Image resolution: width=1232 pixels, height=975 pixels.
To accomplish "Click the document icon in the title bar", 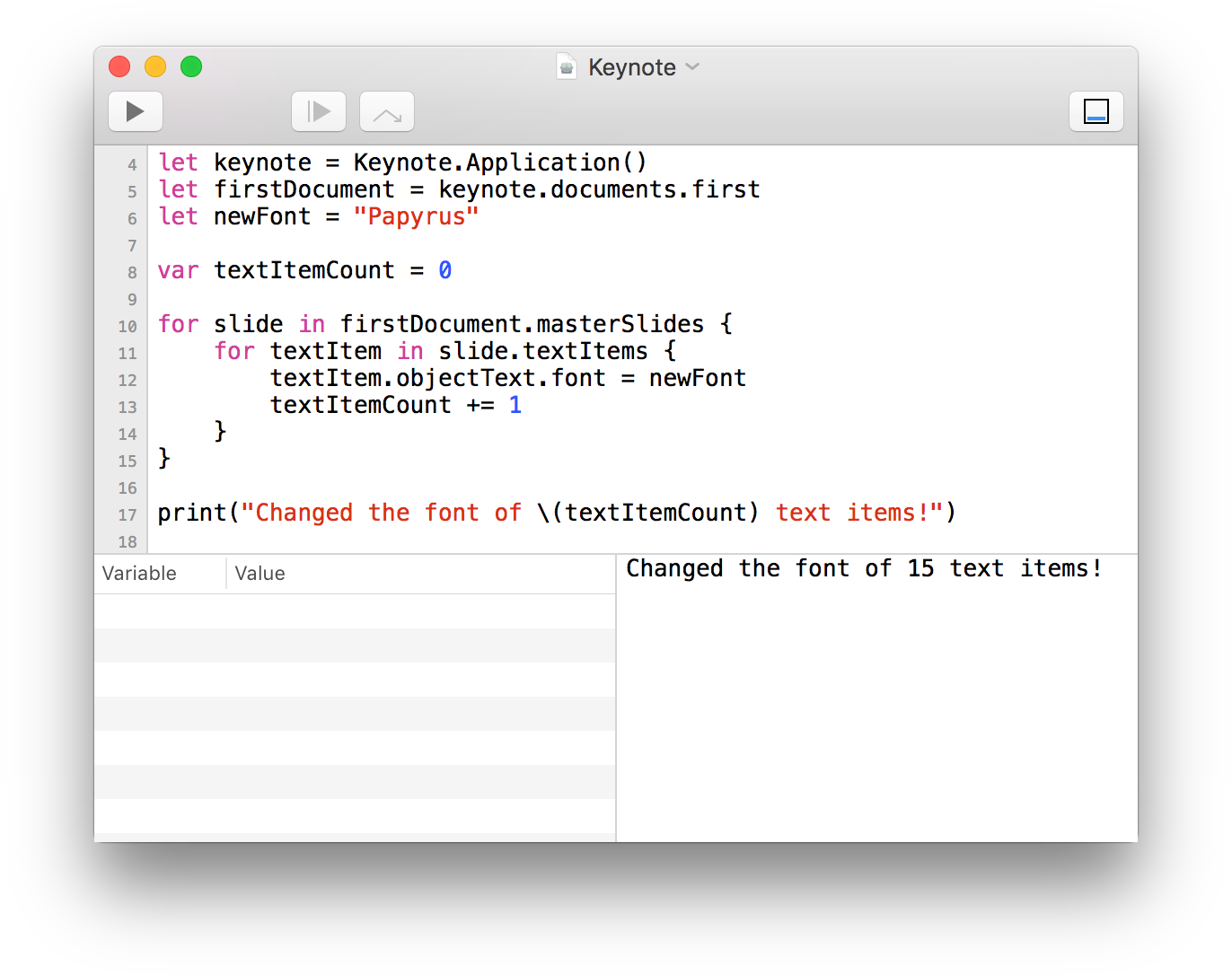I will 567,67.
